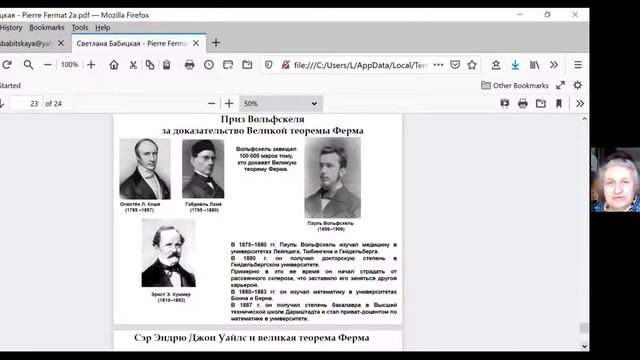Switch PDF to presentation mode

505,104
